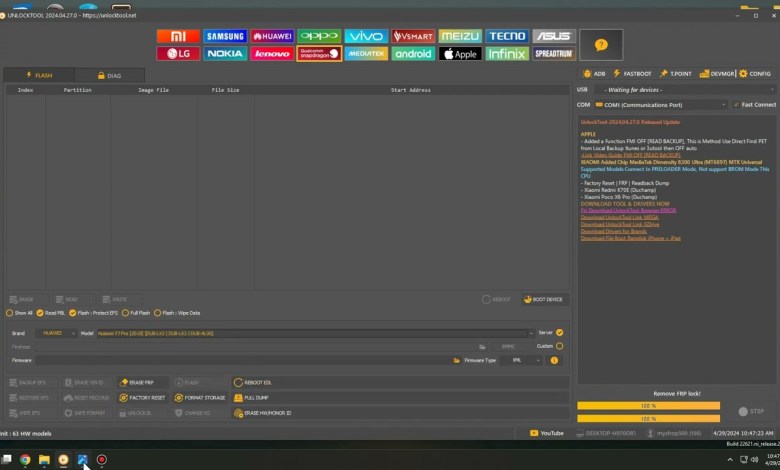The width and height of the screenshot is (780, 470).
Task: Toggle Flash : Protect EFS option
Action: click(94, 313)
